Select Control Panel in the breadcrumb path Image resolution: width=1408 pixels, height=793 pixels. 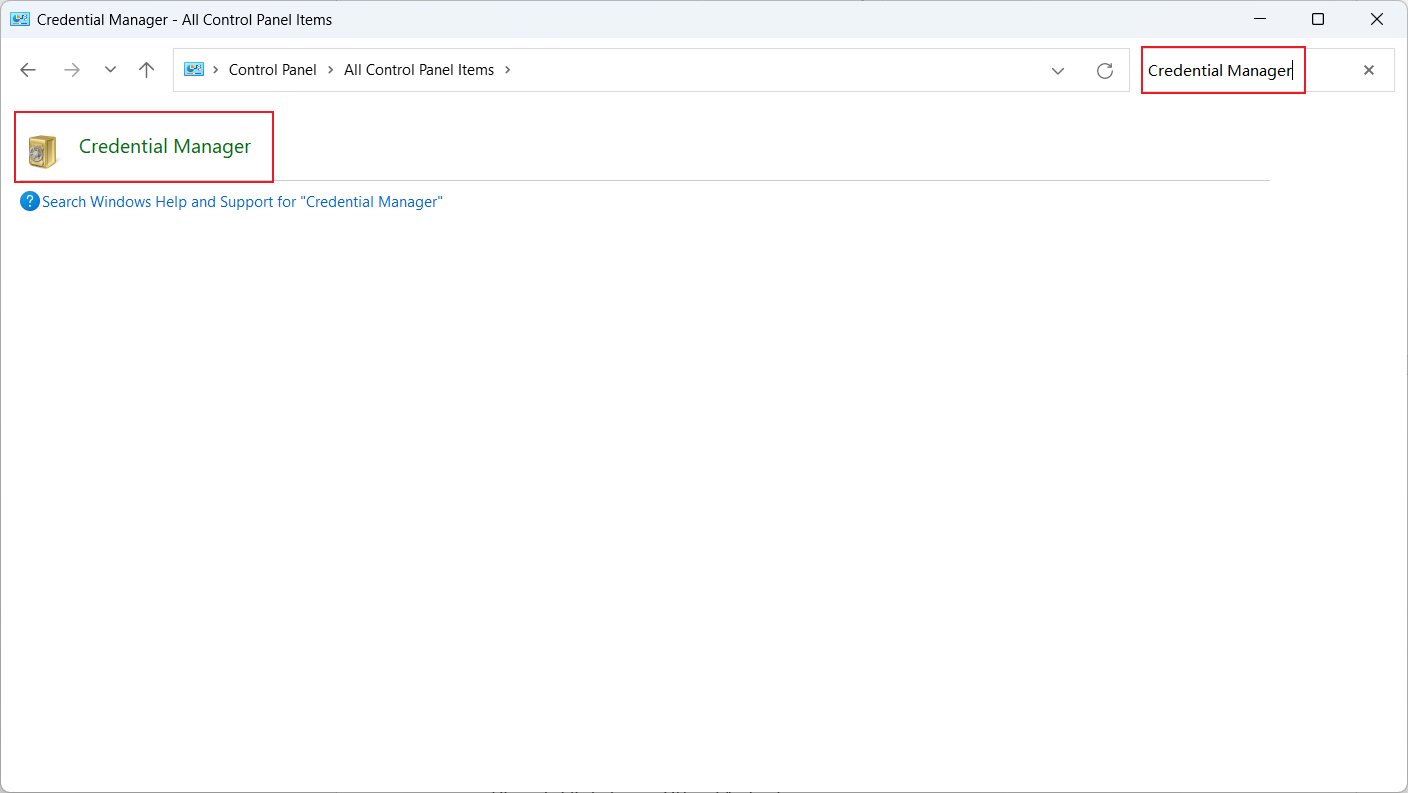[272, 69]
